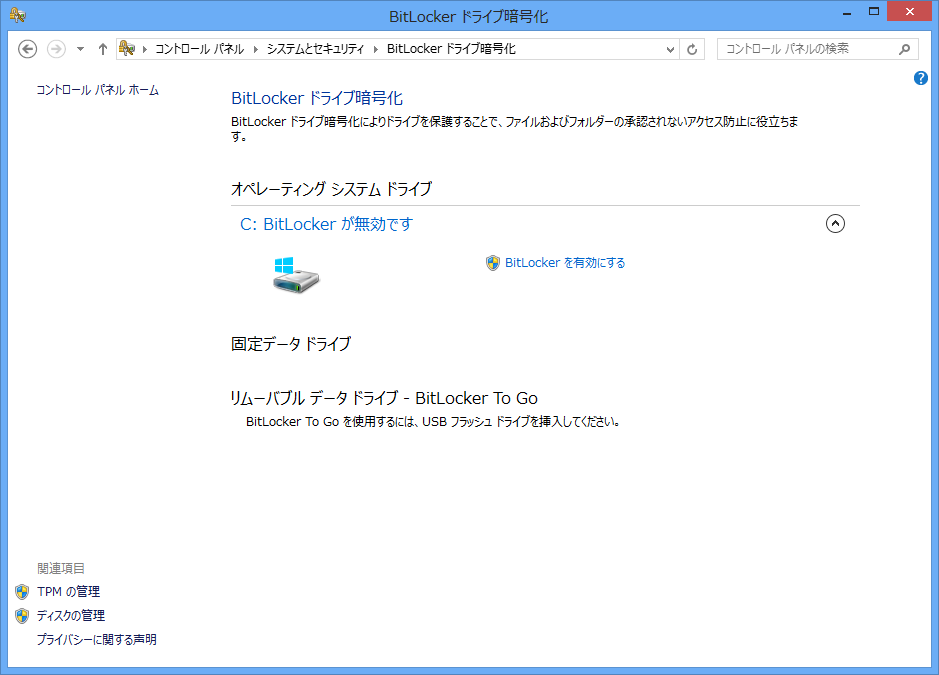Click the forward navigation arrow

[56, 49]
